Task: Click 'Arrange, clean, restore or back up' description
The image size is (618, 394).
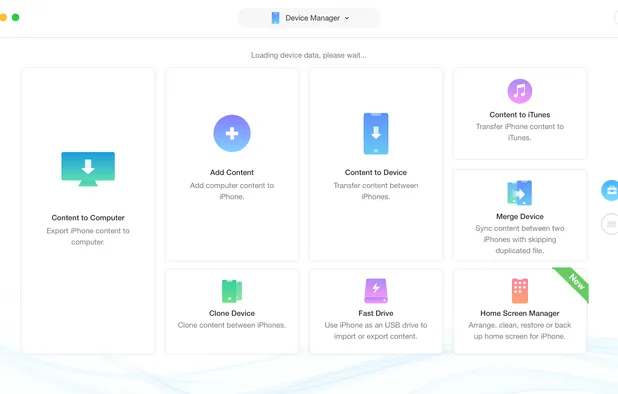Action: tap(519, 331)
